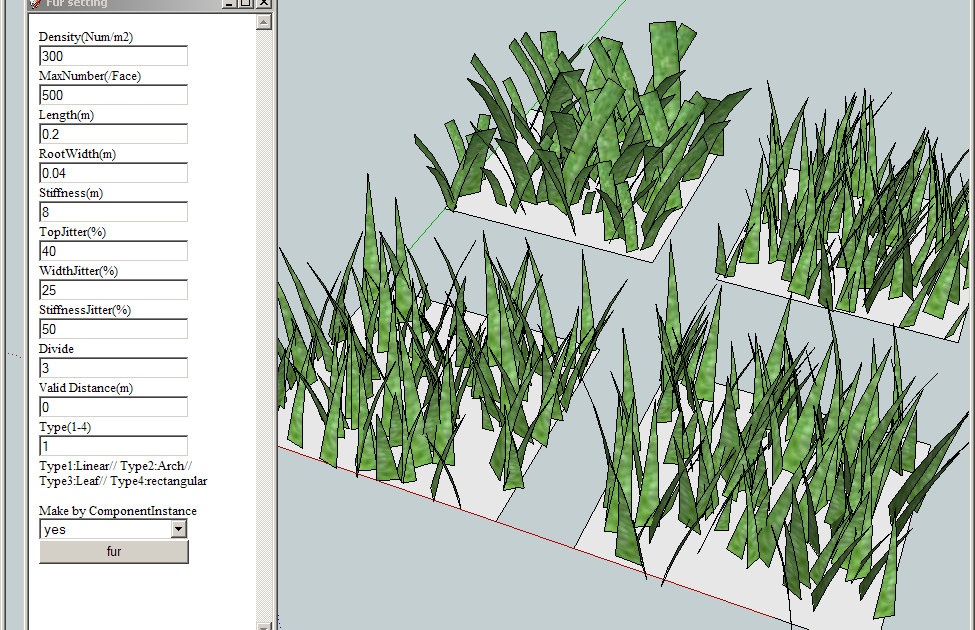Image resolution: width=975 pixels, height=630 pixels.
Task: Select the MaxNumber(/Face) input box
Action: pos(113,95)
